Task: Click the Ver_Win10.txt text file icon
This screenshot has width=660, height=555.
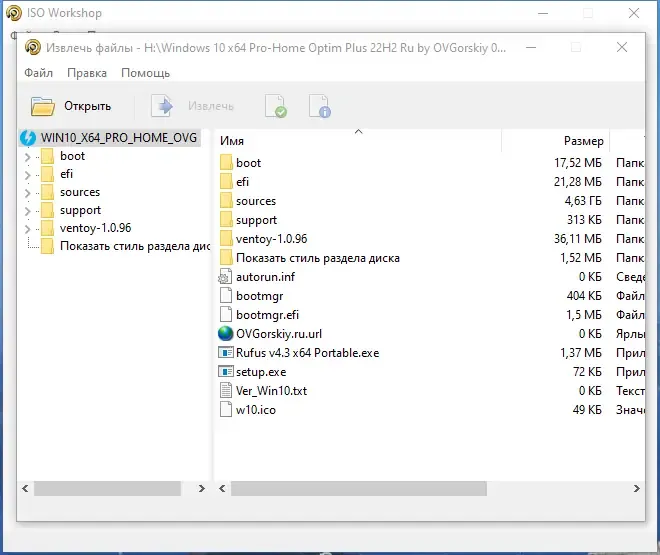Action: tap(226, 390)
